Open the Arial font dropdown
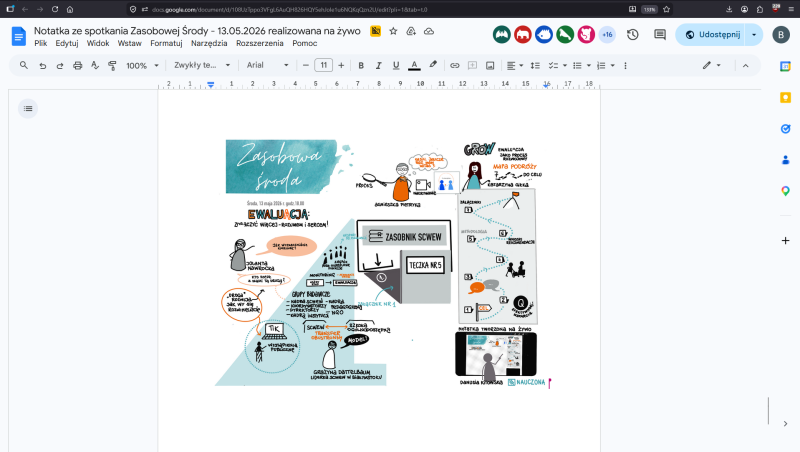 pos(268,65)
